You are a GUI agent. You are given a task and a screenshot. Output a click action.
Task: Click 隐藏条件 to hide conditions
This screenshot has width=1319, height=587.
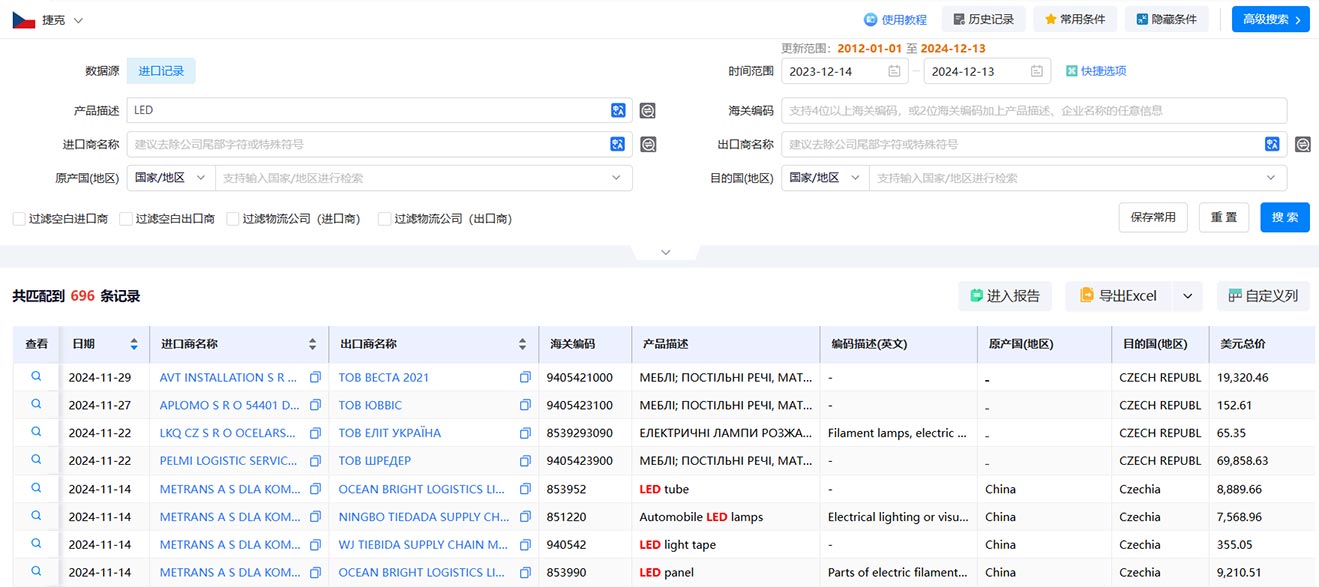point(1166,19)
